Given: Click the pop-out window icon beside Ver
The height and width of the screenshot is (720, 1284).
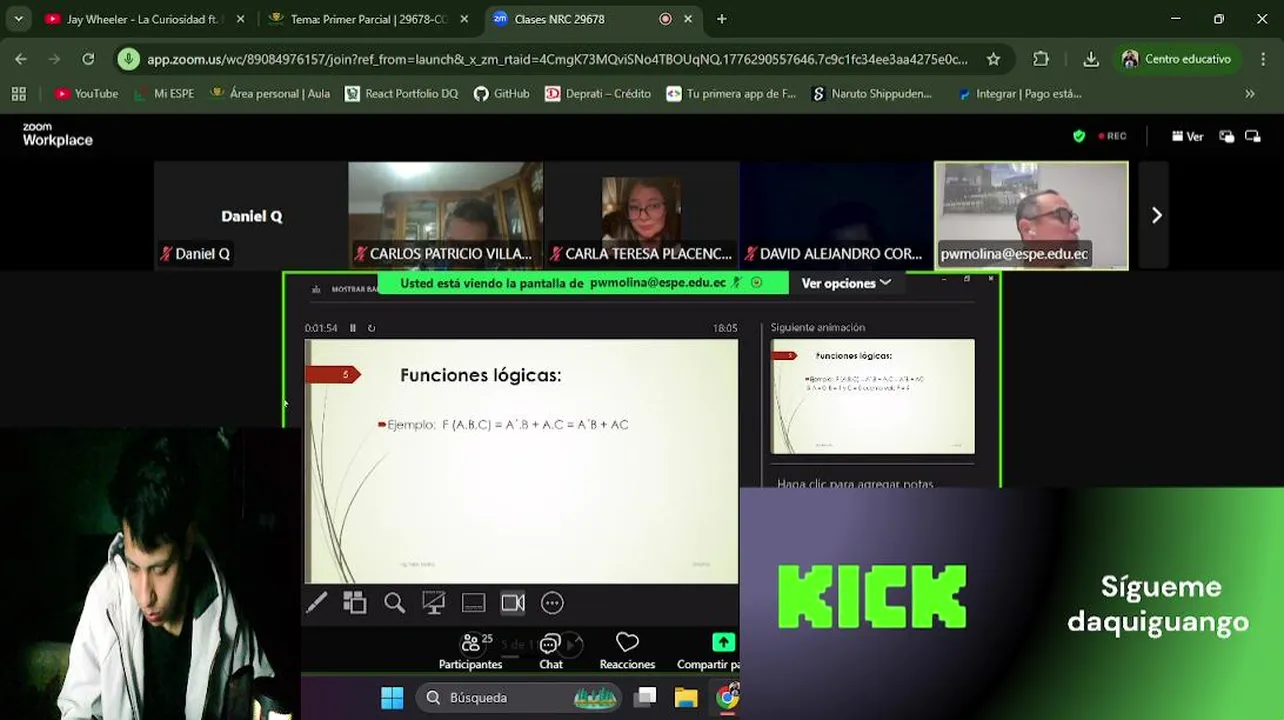Looking at the screenshot, I should click(1226, 136).
